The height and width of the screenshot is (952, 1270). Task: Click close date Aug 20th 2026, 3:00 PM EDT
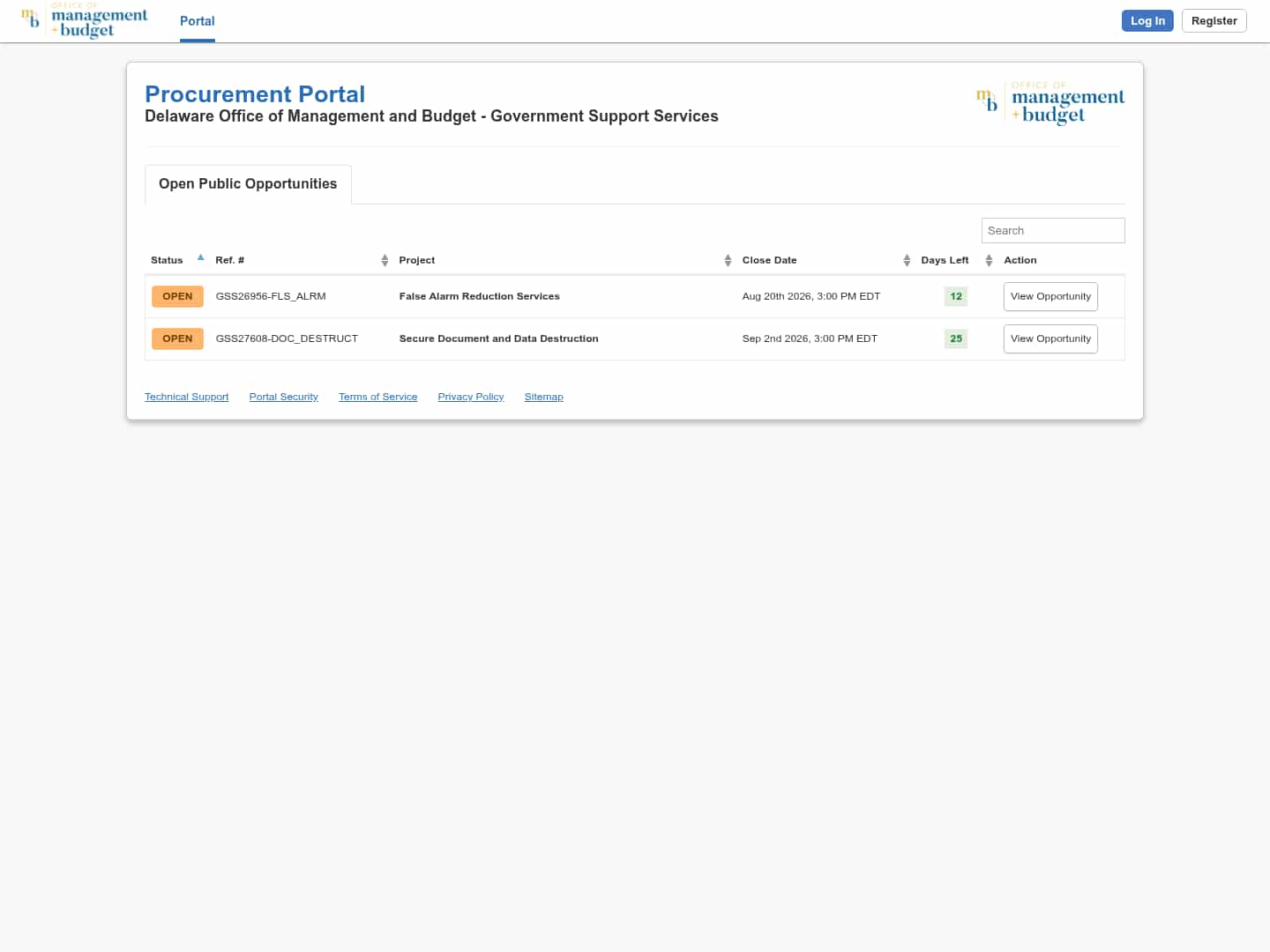[811, 296]
